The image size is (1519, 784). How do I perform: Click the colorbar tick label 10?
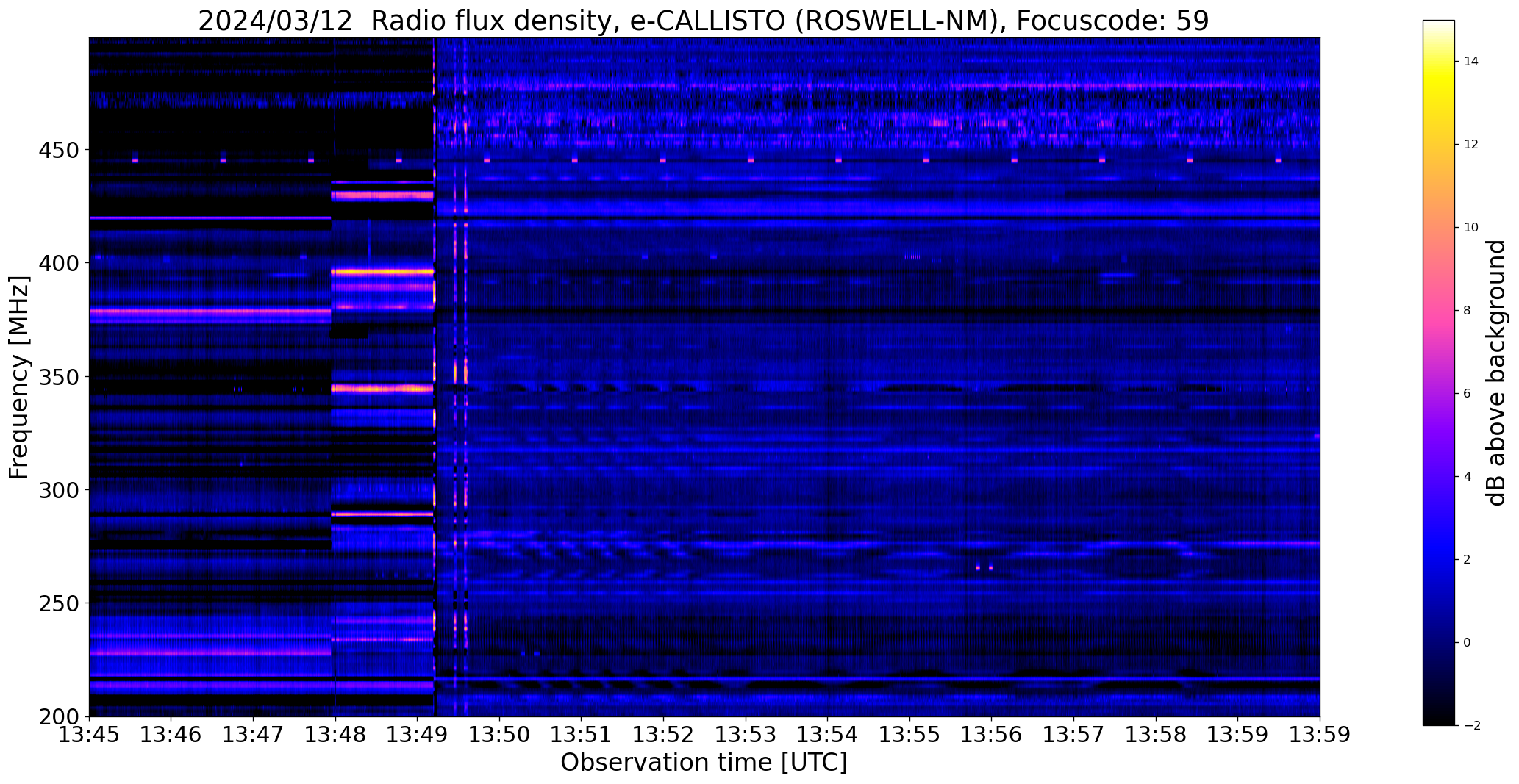click(1471, 227)
